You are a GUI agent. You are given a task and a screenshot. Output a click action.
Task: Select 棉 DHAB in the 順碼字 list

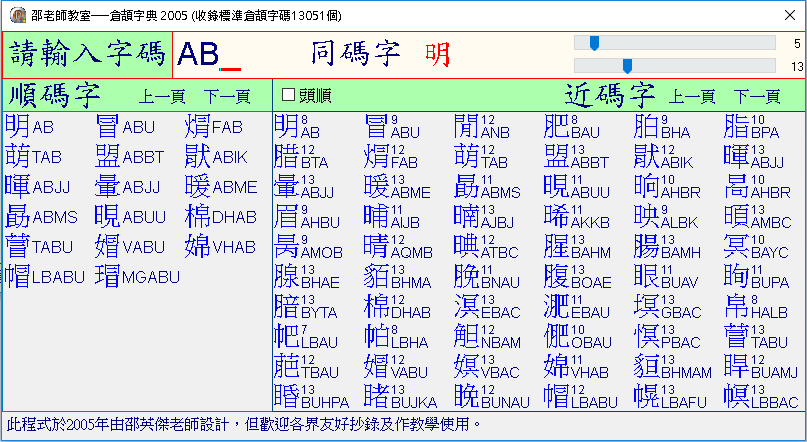221,216
